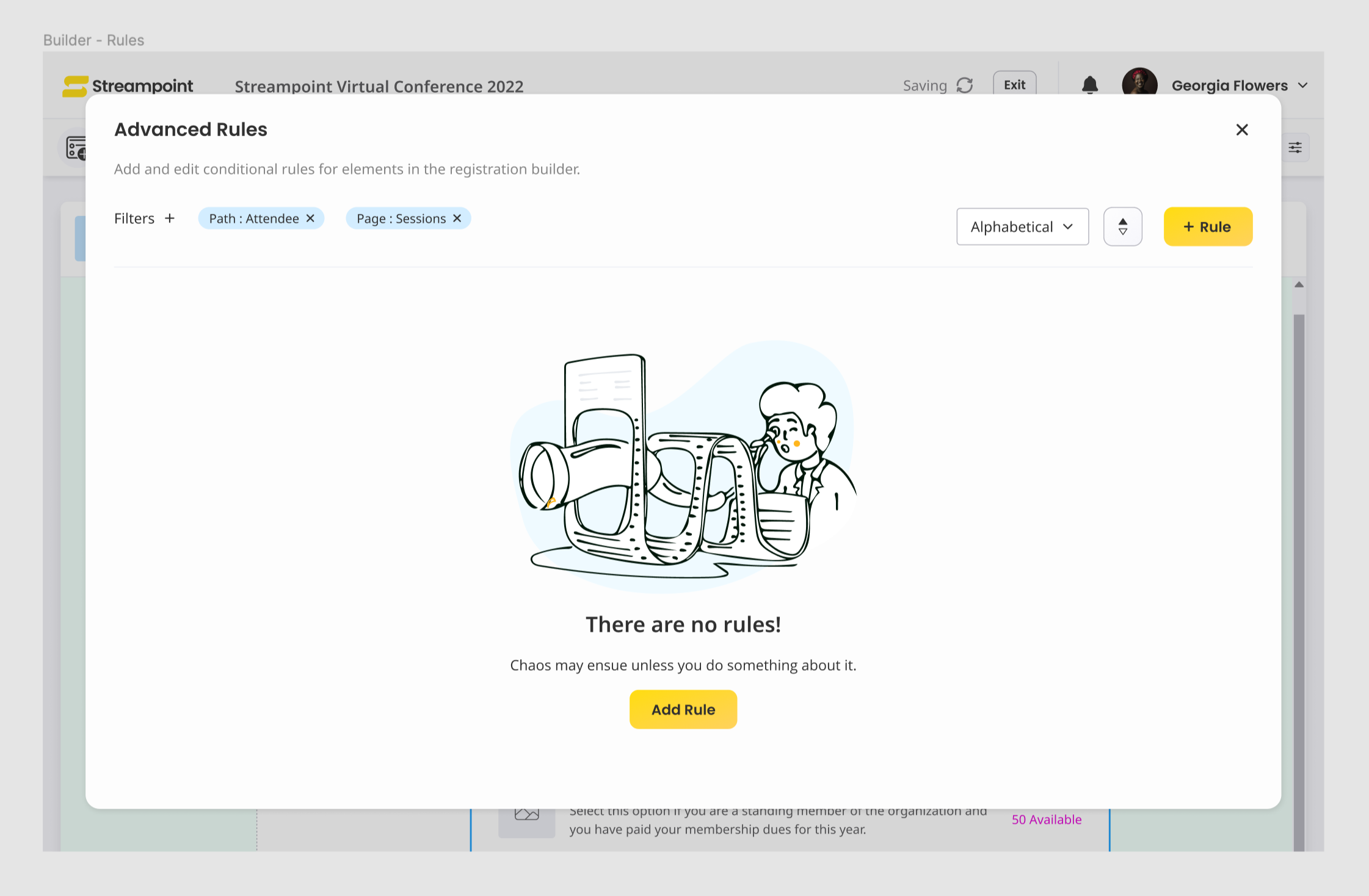This screenshot has height=896, width=1369.
Task: Expand the Georgia Flowers user menu chevron
Action: tap(1303, 85)
